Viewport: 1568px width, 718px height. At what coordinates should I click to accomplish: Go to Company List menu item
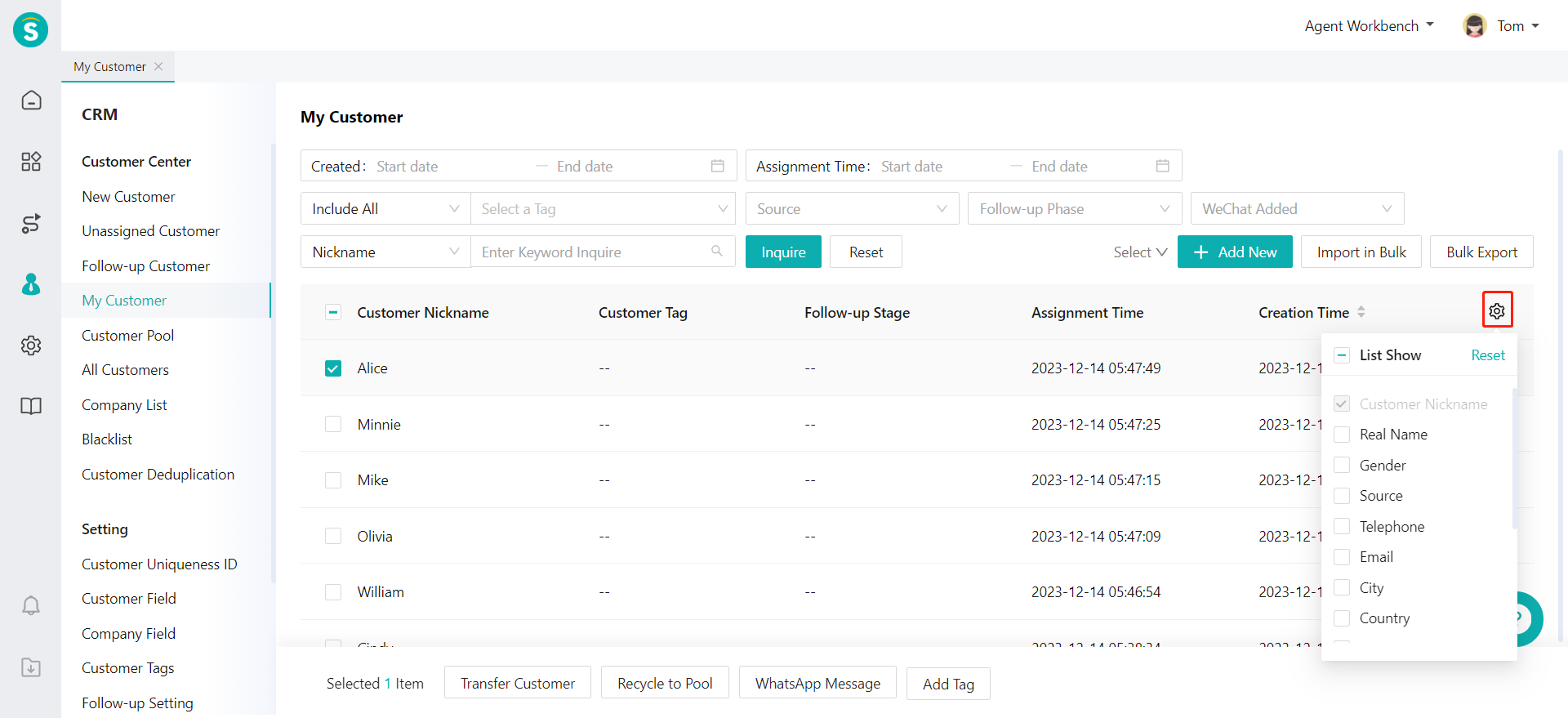click(x=124, y=404)
